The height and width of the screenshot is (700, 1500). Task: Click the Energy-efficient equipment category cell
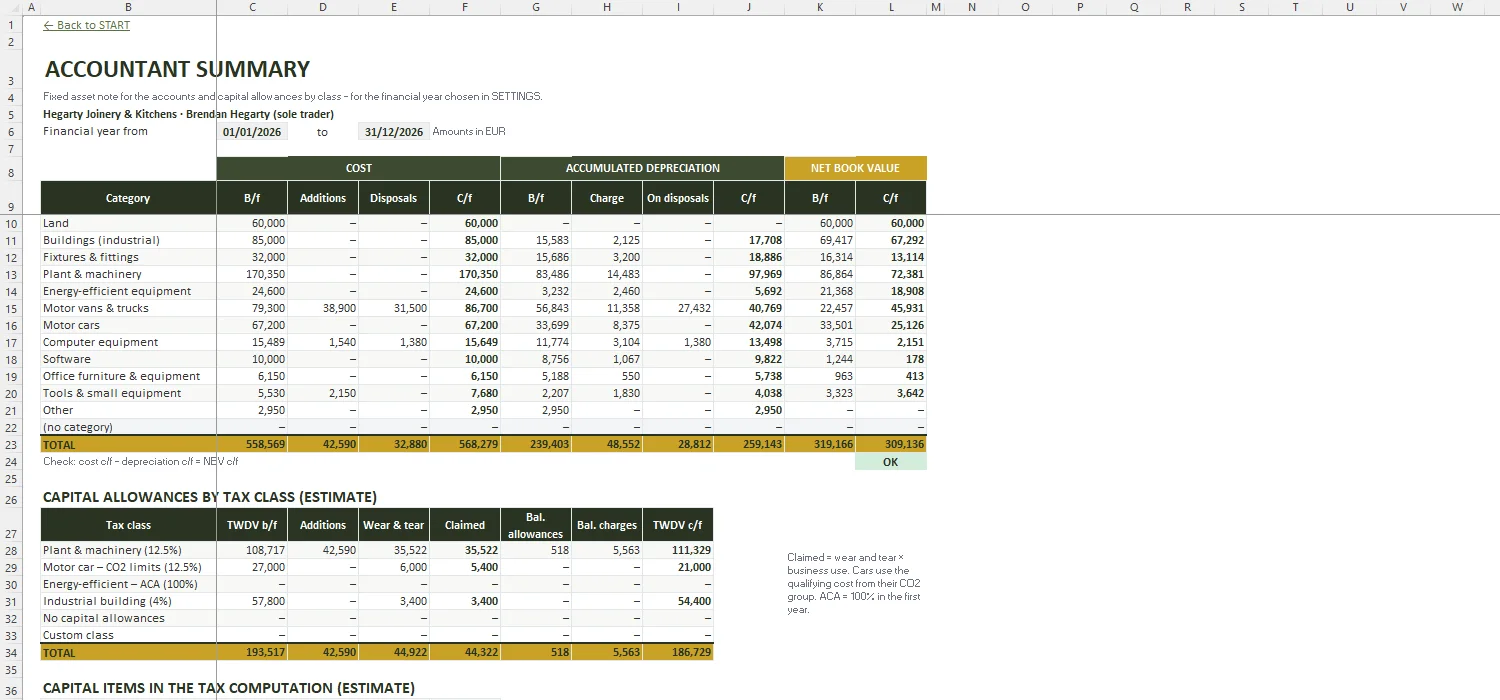(x=128, y=292)
